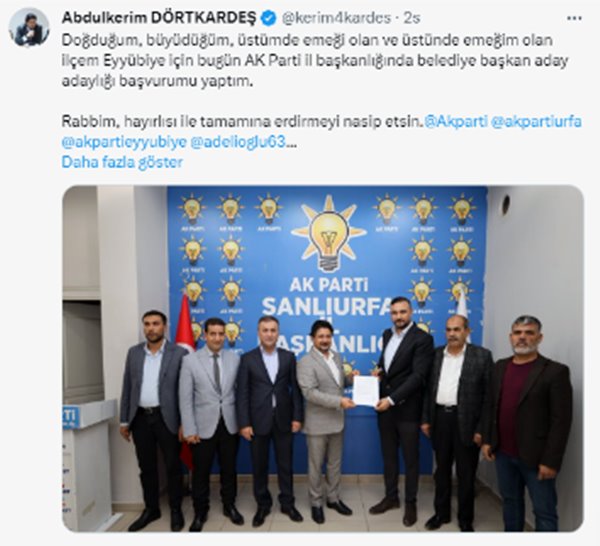Click the blue verified badge icon
This screenshot has width=600, height=546.
click(269, 18)
